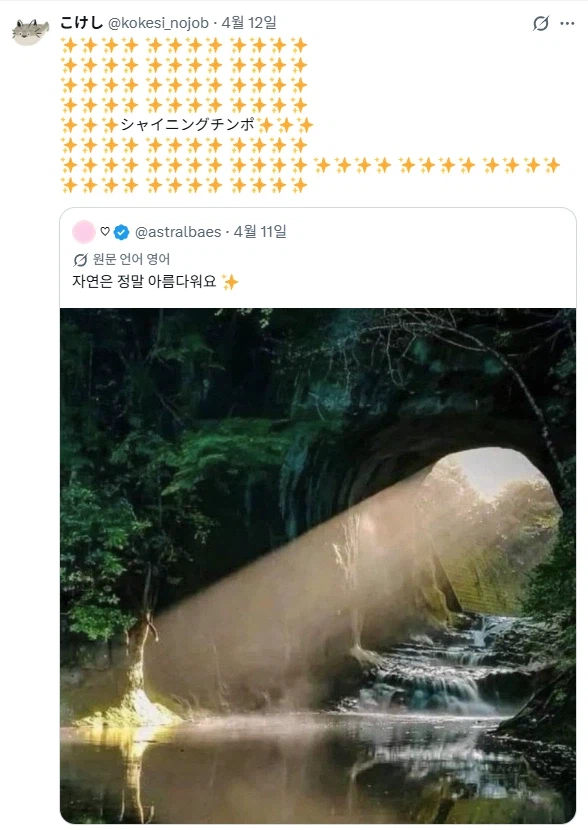This screenshot has width=588, height=830.
Task: Click the heart symbol display name
Action: [x=105, y=231]
